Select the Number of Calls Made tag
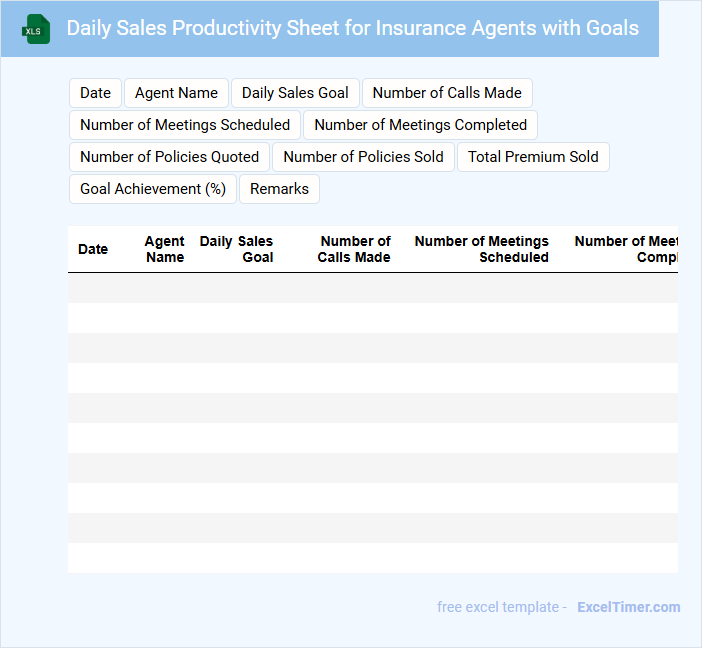This screenshot has height=648, width=702. pos(447,93)
